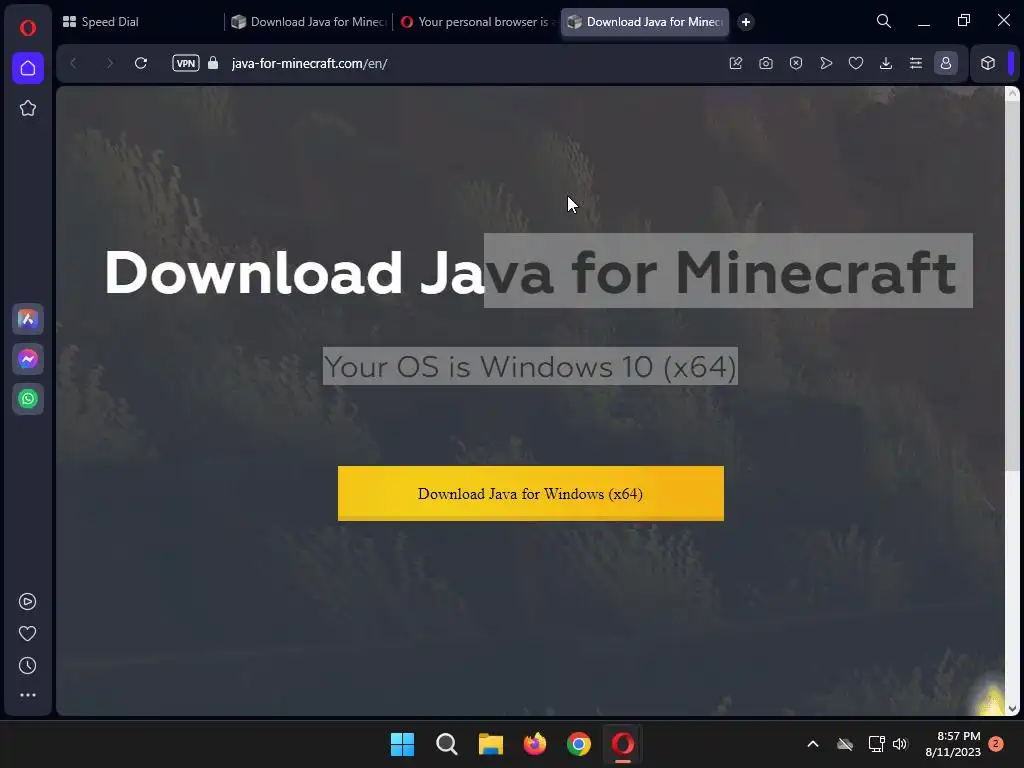Open the bookmarks star in the sidebar

(x=27, y=108)
